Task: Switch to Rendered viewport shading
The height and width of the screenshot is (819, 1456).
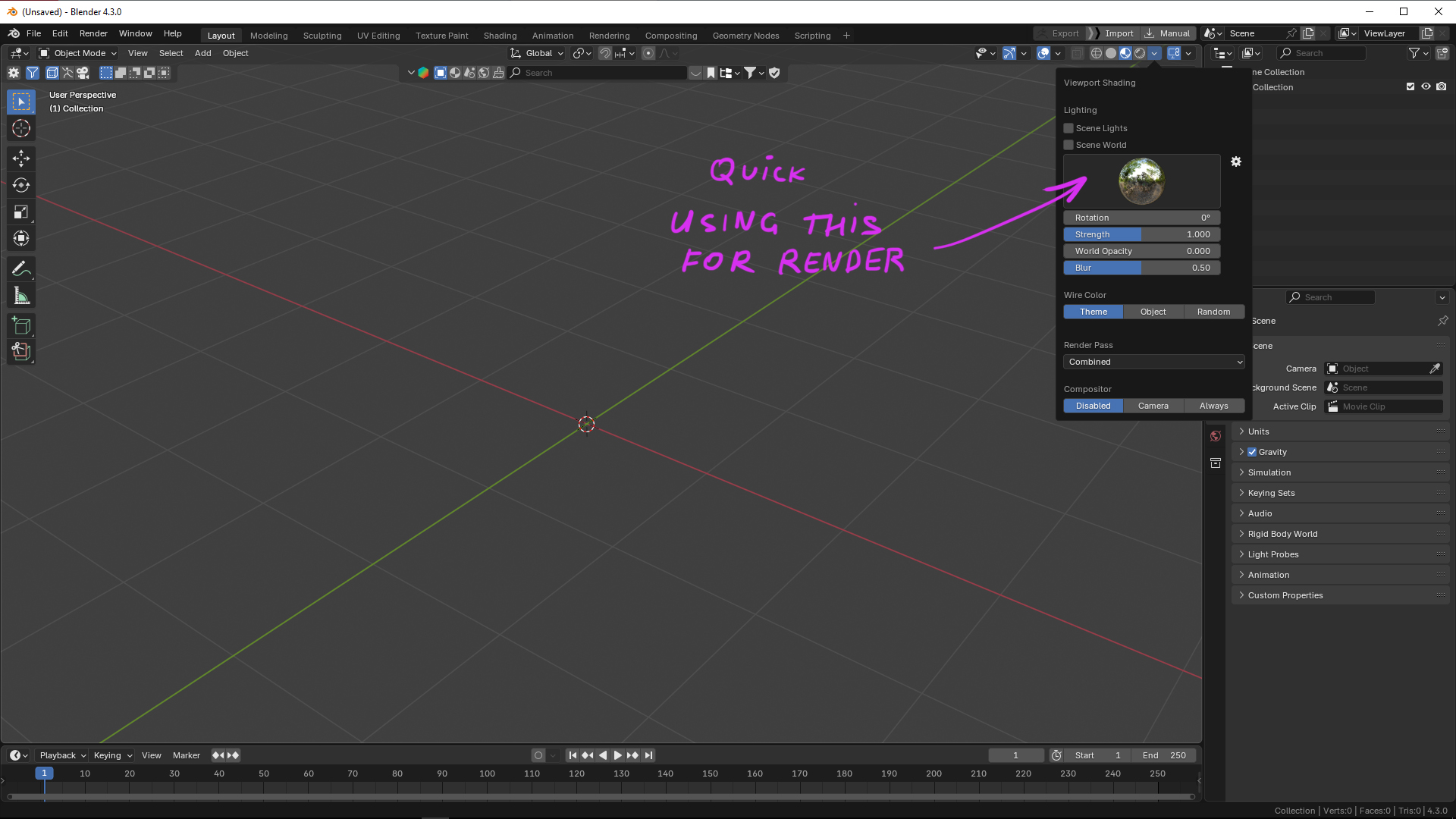Action: (x=1140, y=53)
